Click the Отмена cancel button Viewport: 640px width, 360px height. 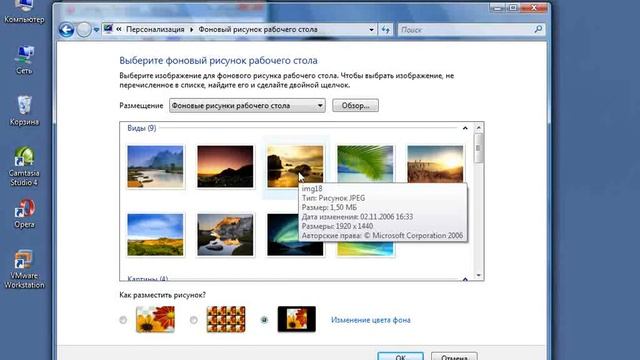tap(454, 356)
